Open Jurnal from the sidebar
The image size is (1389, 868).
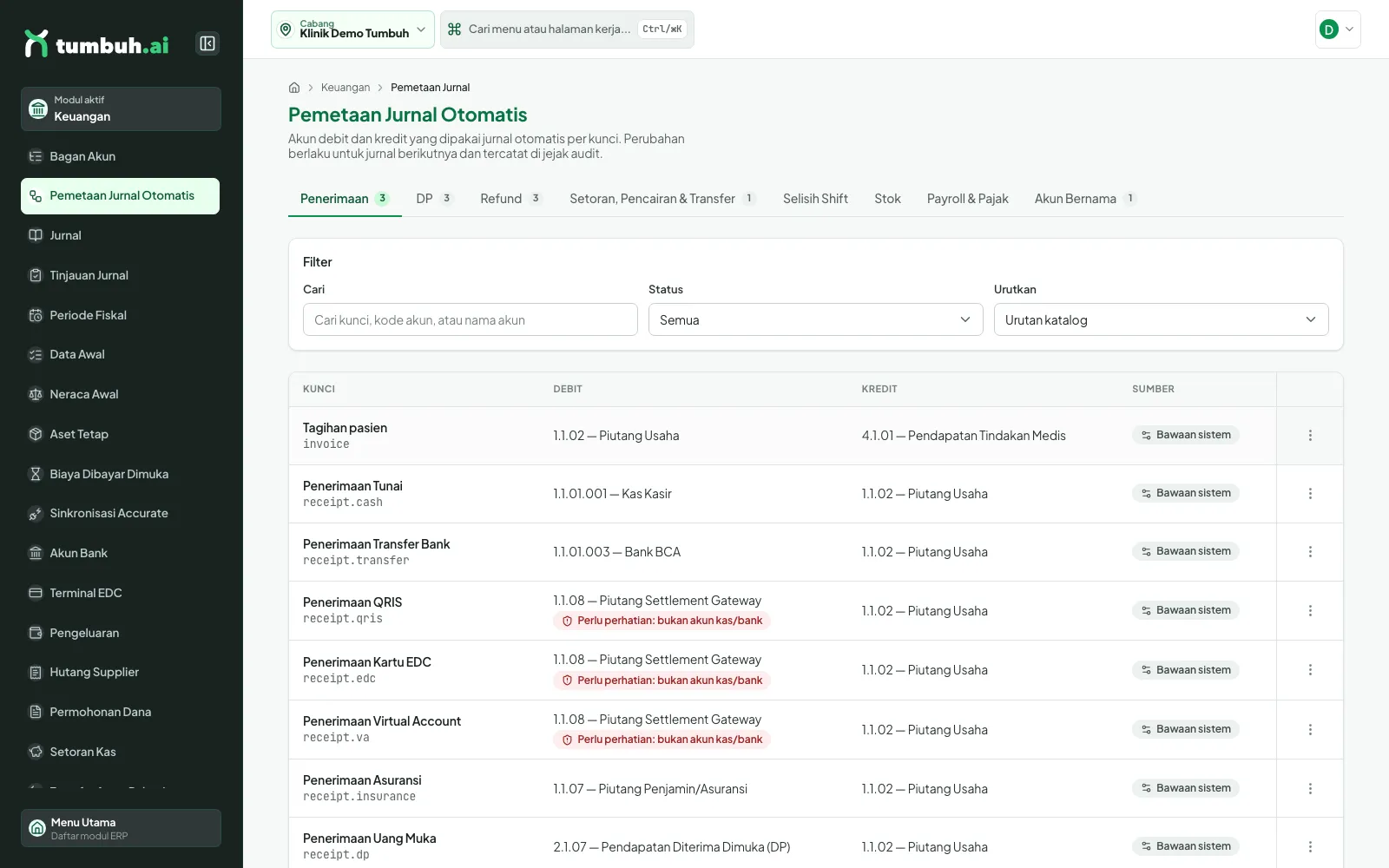[x=121, y=235]
